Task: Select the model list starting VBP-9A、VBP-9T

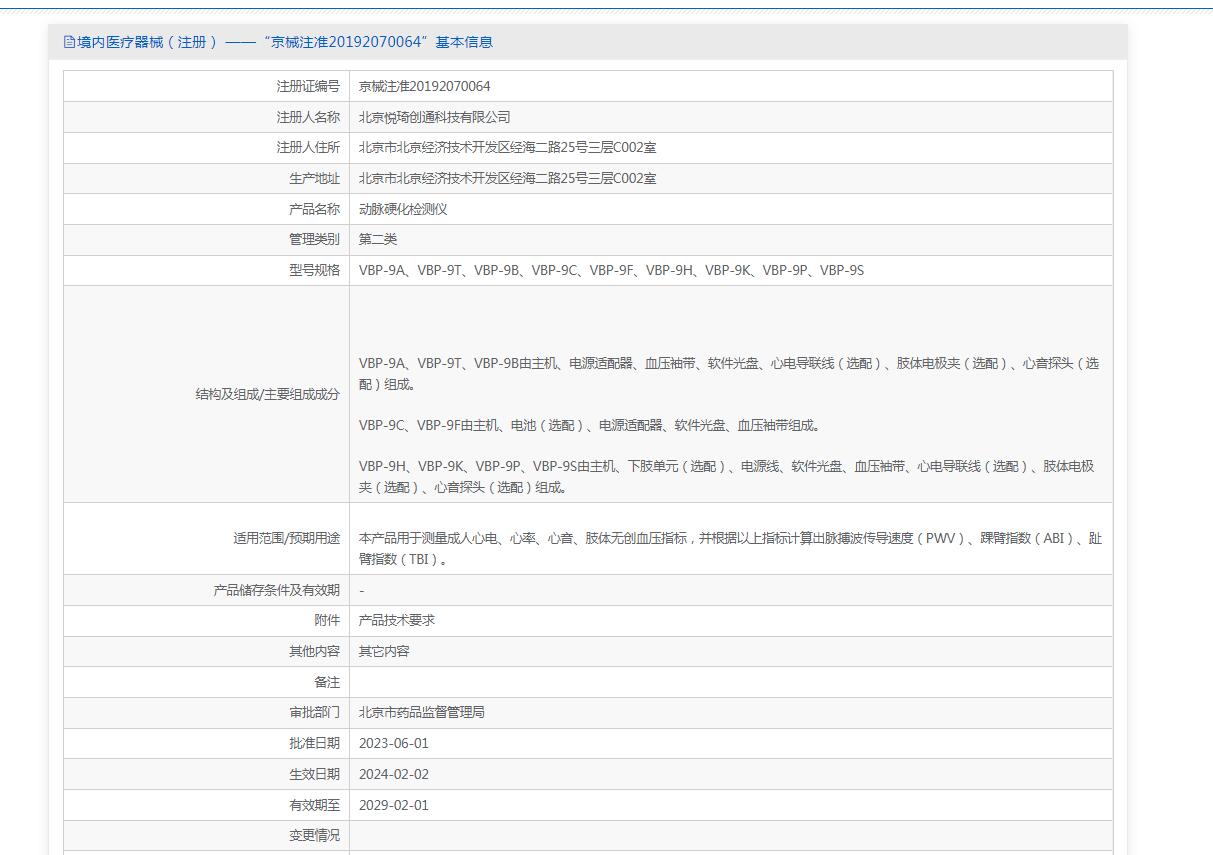Action: (x=611, y=270)
